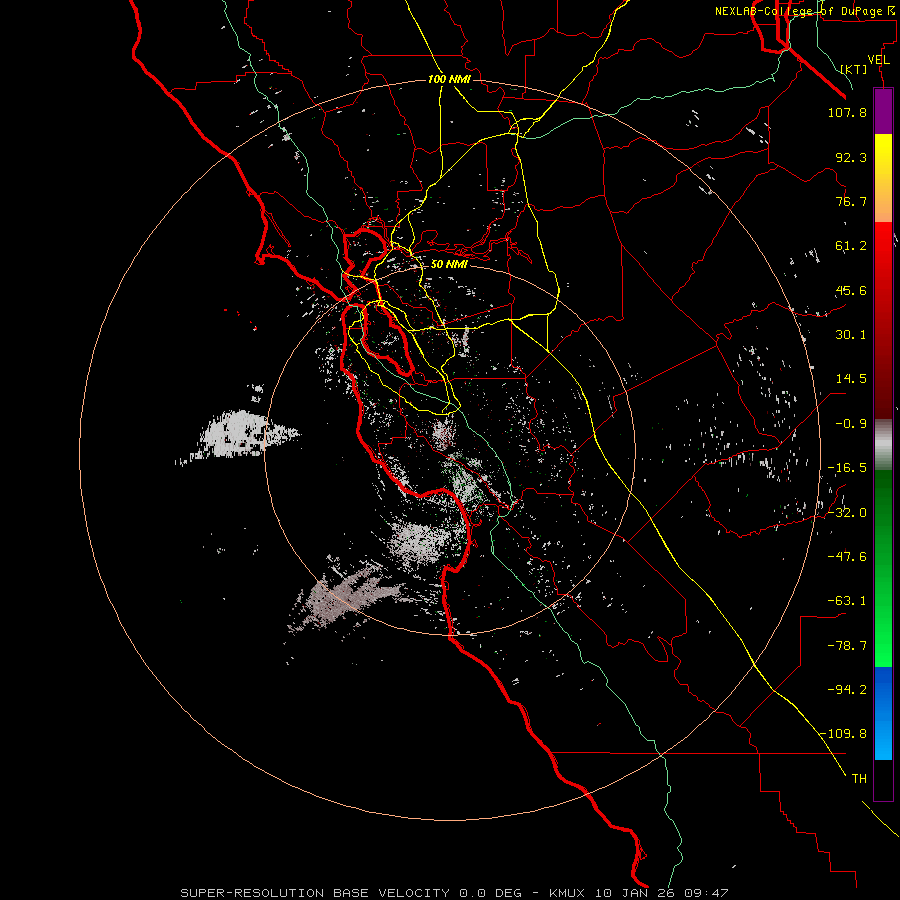
Task: Click the -94.2 velocity scale value
Action: [x=847, y=690]
